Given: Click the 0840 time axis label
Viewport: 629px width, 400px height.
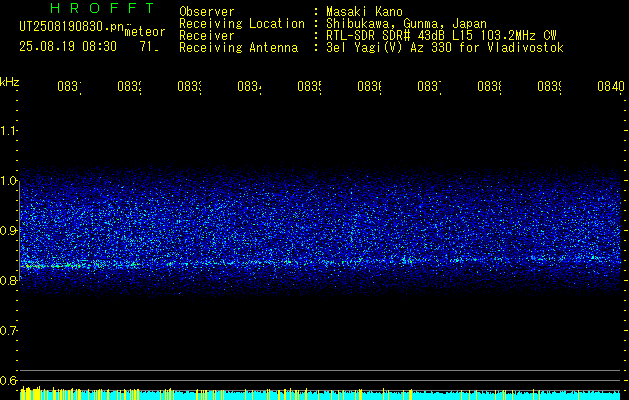Looking at the screenshot, I should [611, 86].
